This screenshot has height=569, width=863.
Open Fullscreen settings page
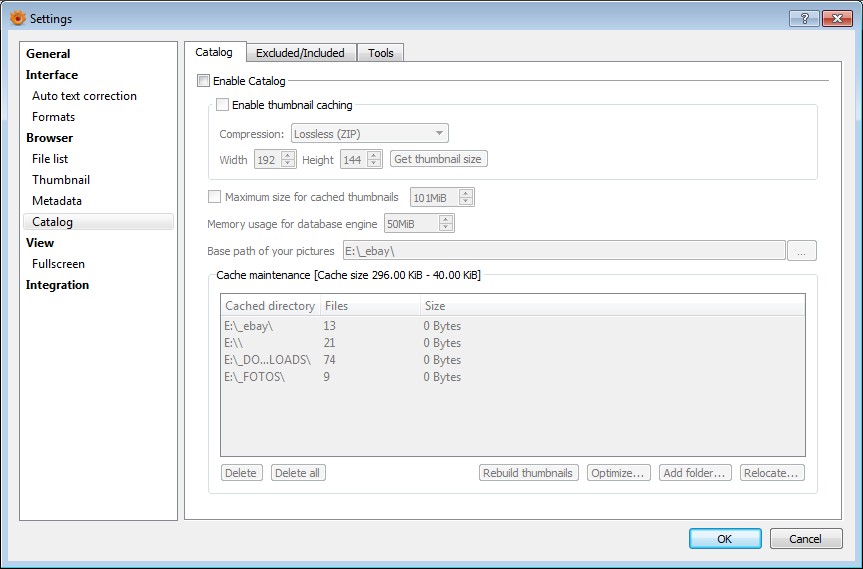58,264
